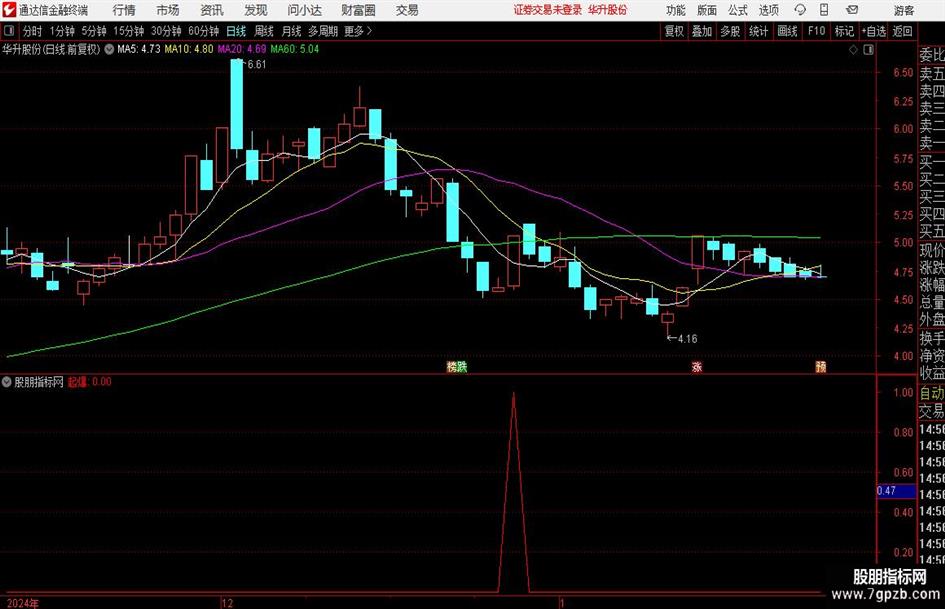
Task: Switch to 60分钟 period tab
Action: pyautogui.click(x=203, y=31)
